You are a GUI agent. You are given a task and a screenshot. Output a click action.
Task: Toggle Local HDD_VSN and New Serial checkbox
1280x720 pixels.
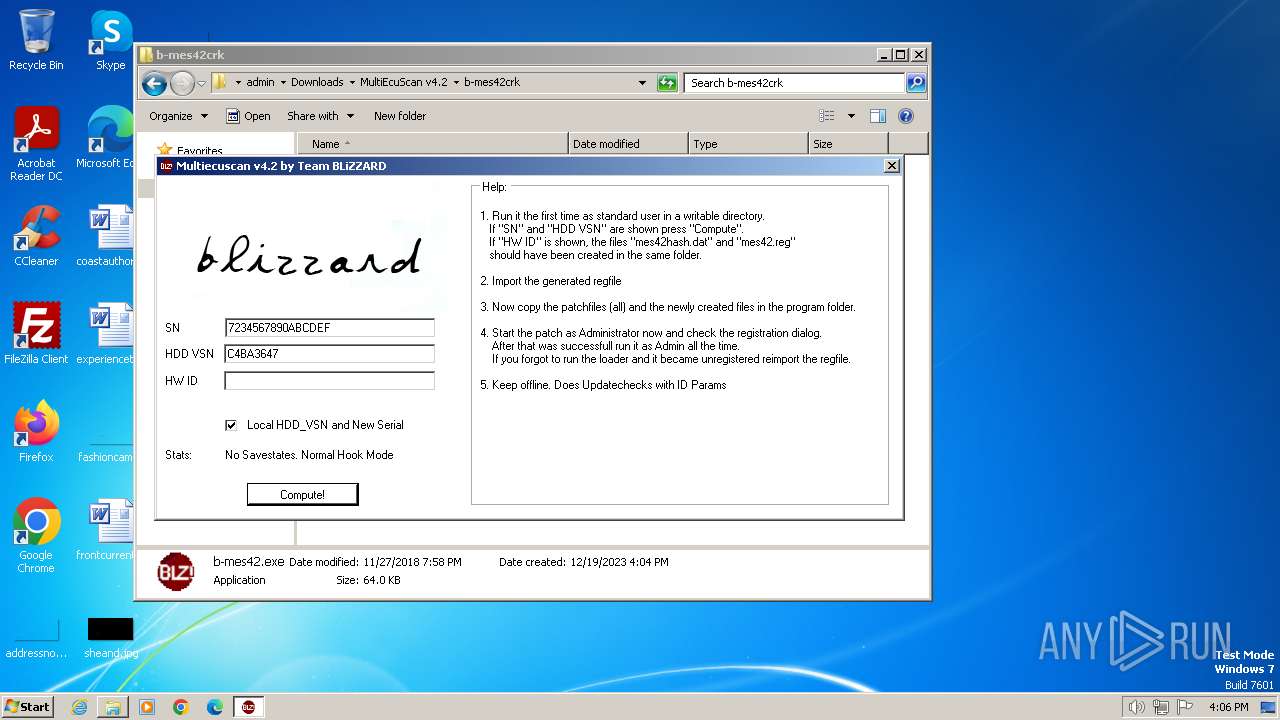pos(231,425)
